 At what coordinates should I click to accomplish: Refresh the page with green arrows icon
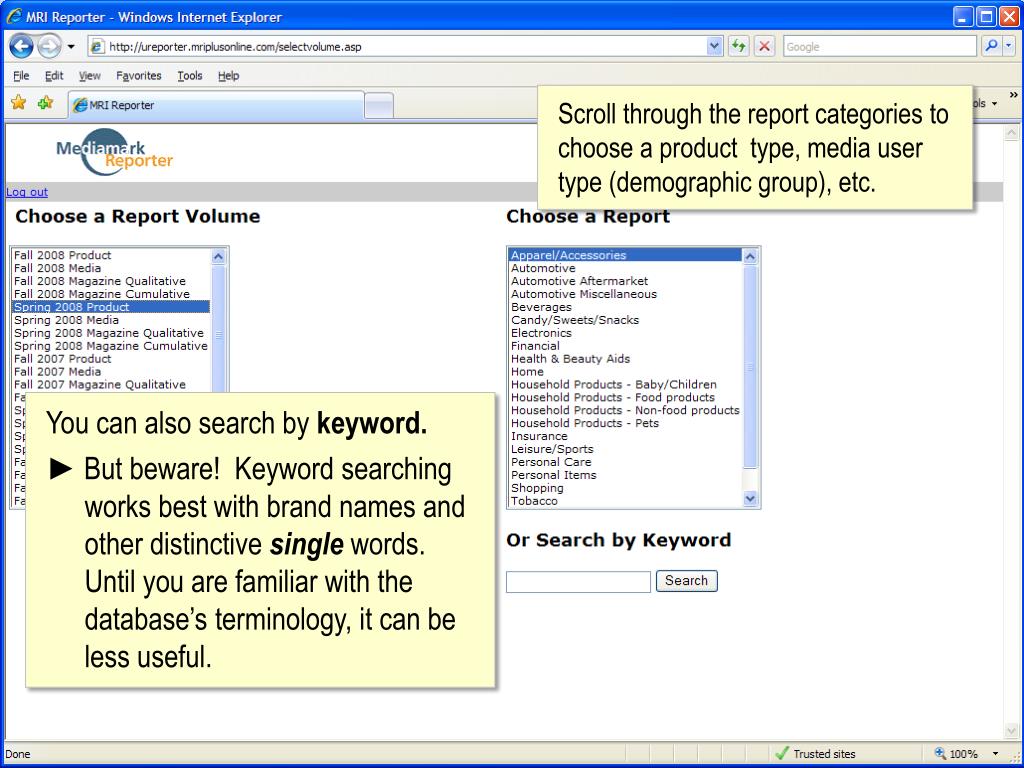[739, 46]
